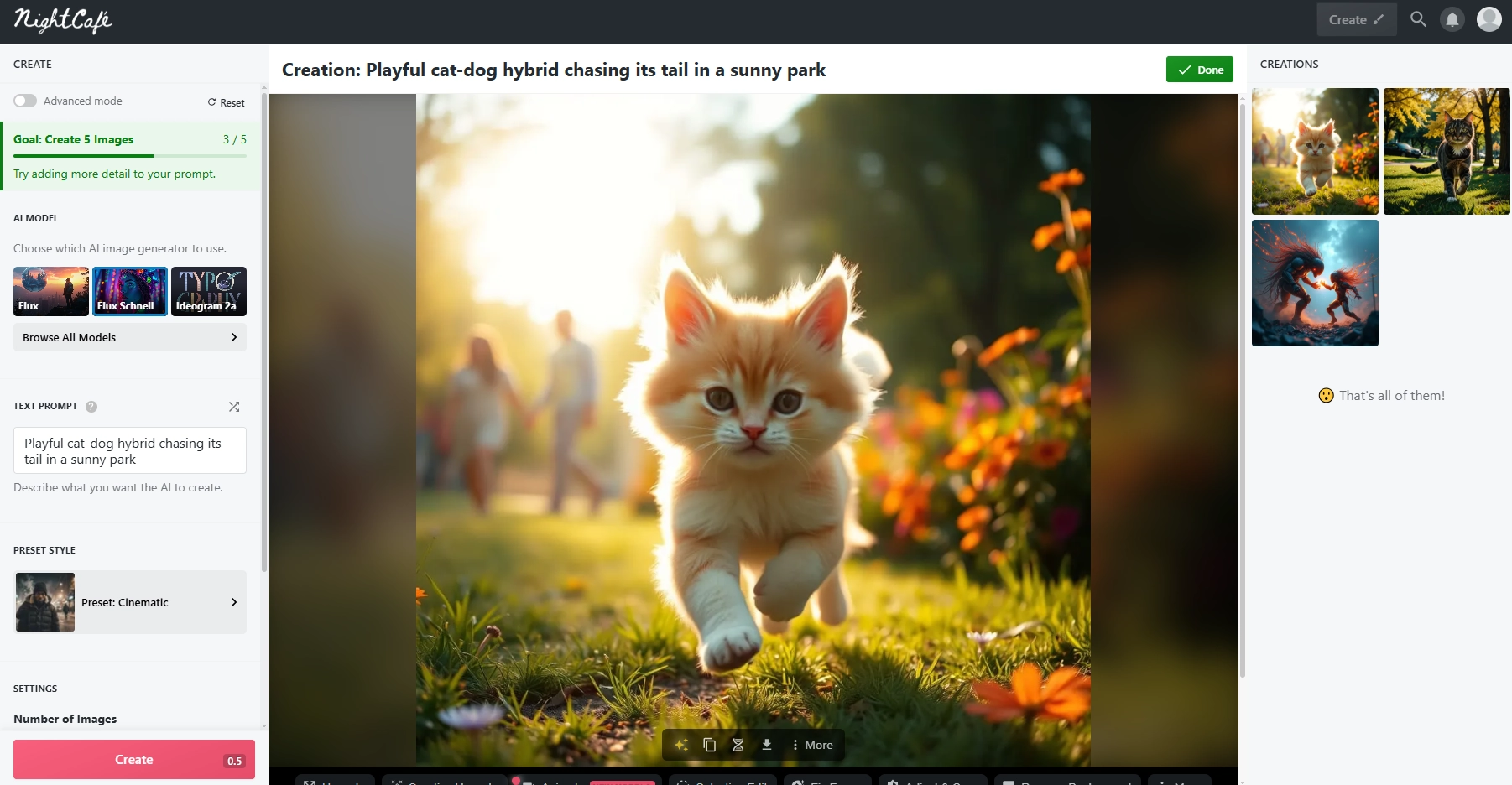Open the More options menu on image
The height and width of the screenshot is (785, 1512).
click(x=812, y=745)
